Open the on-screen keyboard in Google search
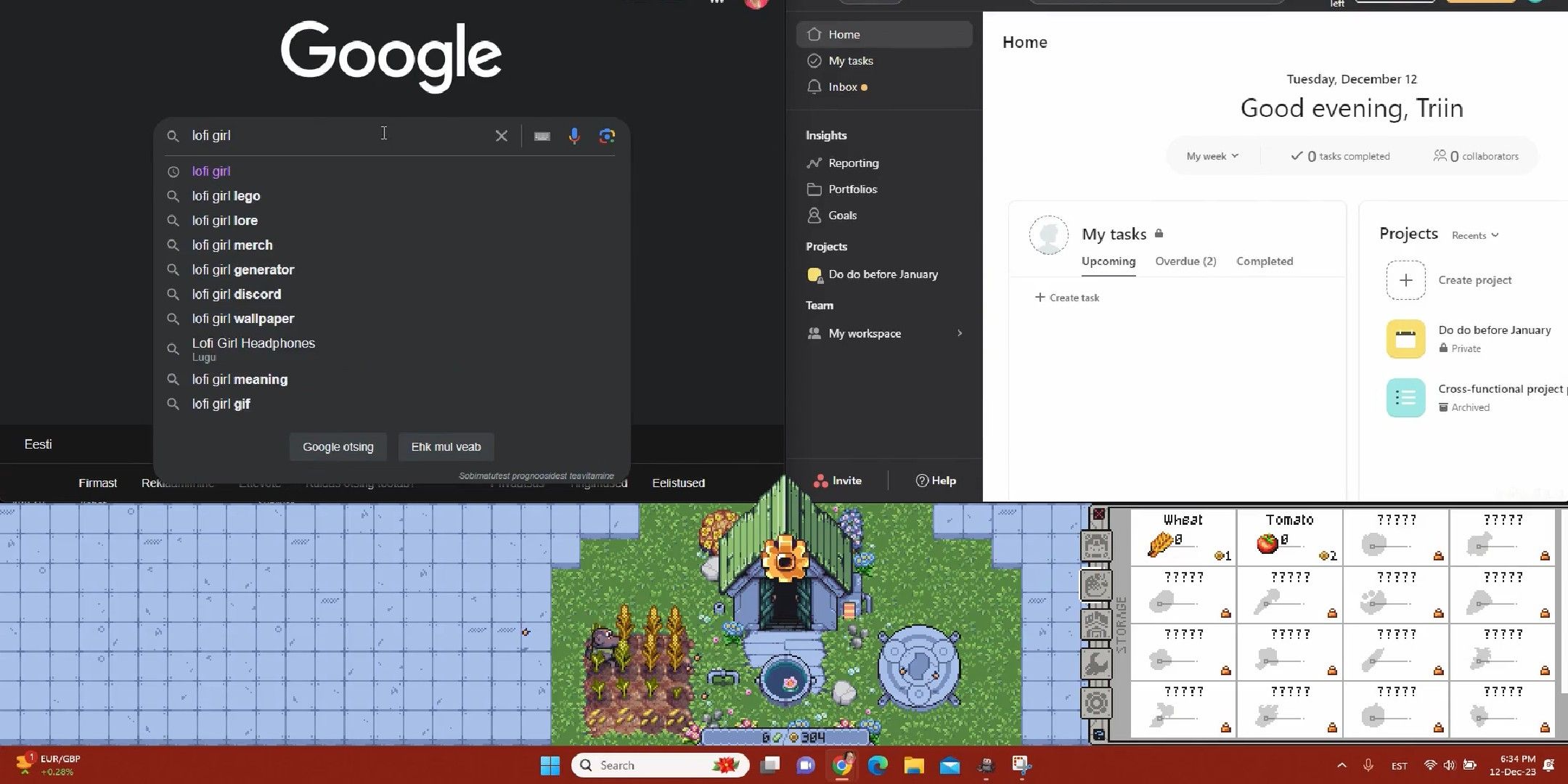The width and height of the screenshot is (1568, 784). pyautogui.click(x=542, y=136)
